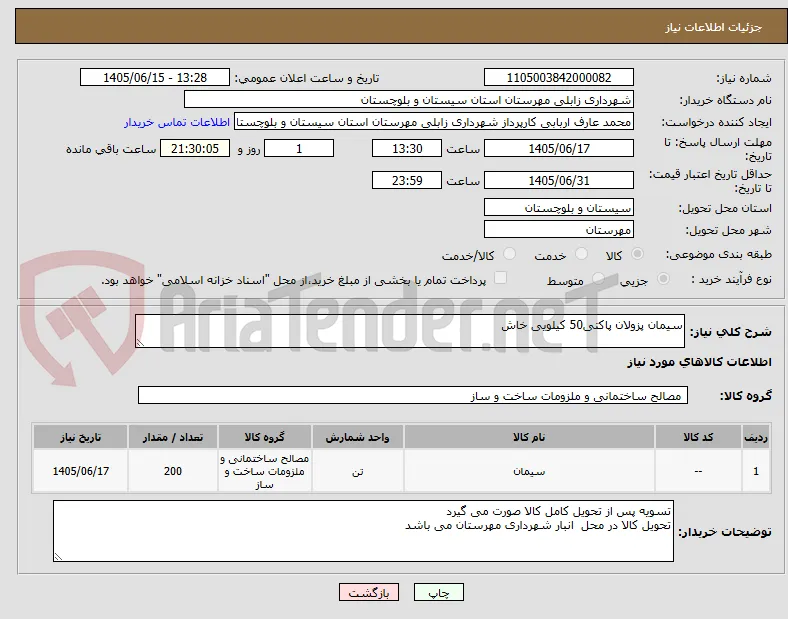The image size is (788, 619).
Task: Select the کالا/خدمت radio button
Action: pos(509,254)
